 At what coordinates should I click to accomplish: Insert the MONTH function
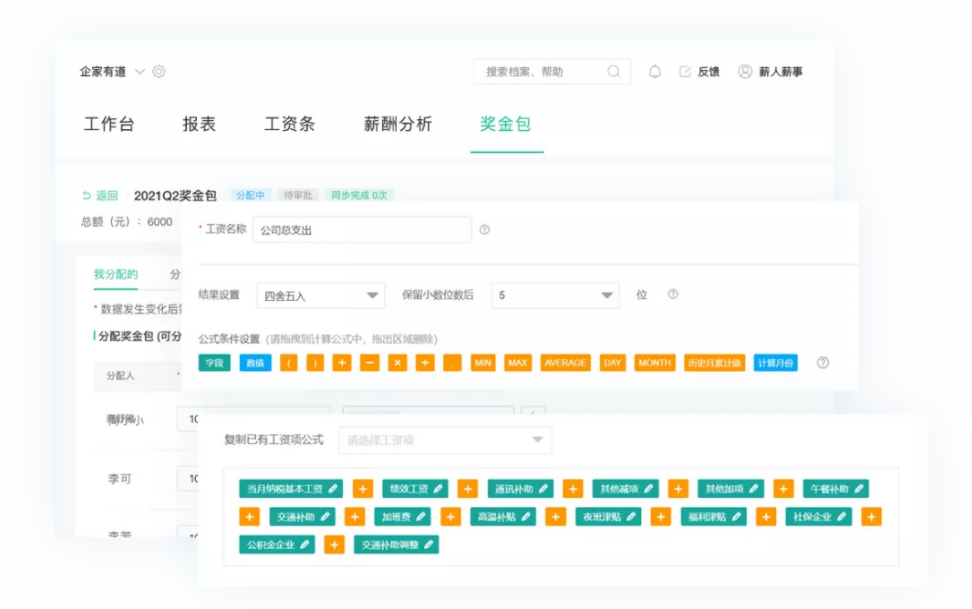point(655,363)
